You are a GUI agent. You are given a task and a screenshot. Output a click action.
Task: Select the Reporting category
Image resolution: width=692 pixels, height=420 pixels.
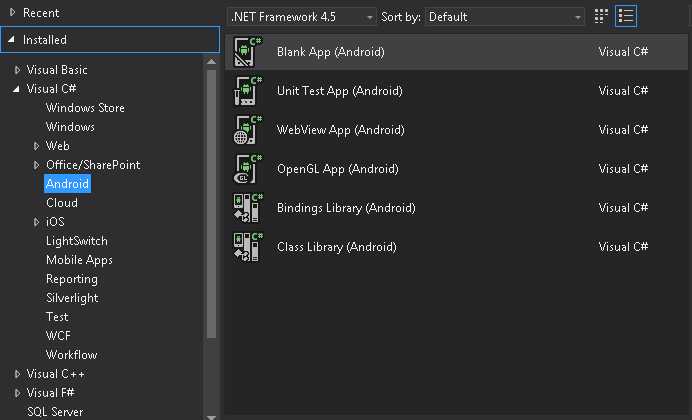coord(72,279)
